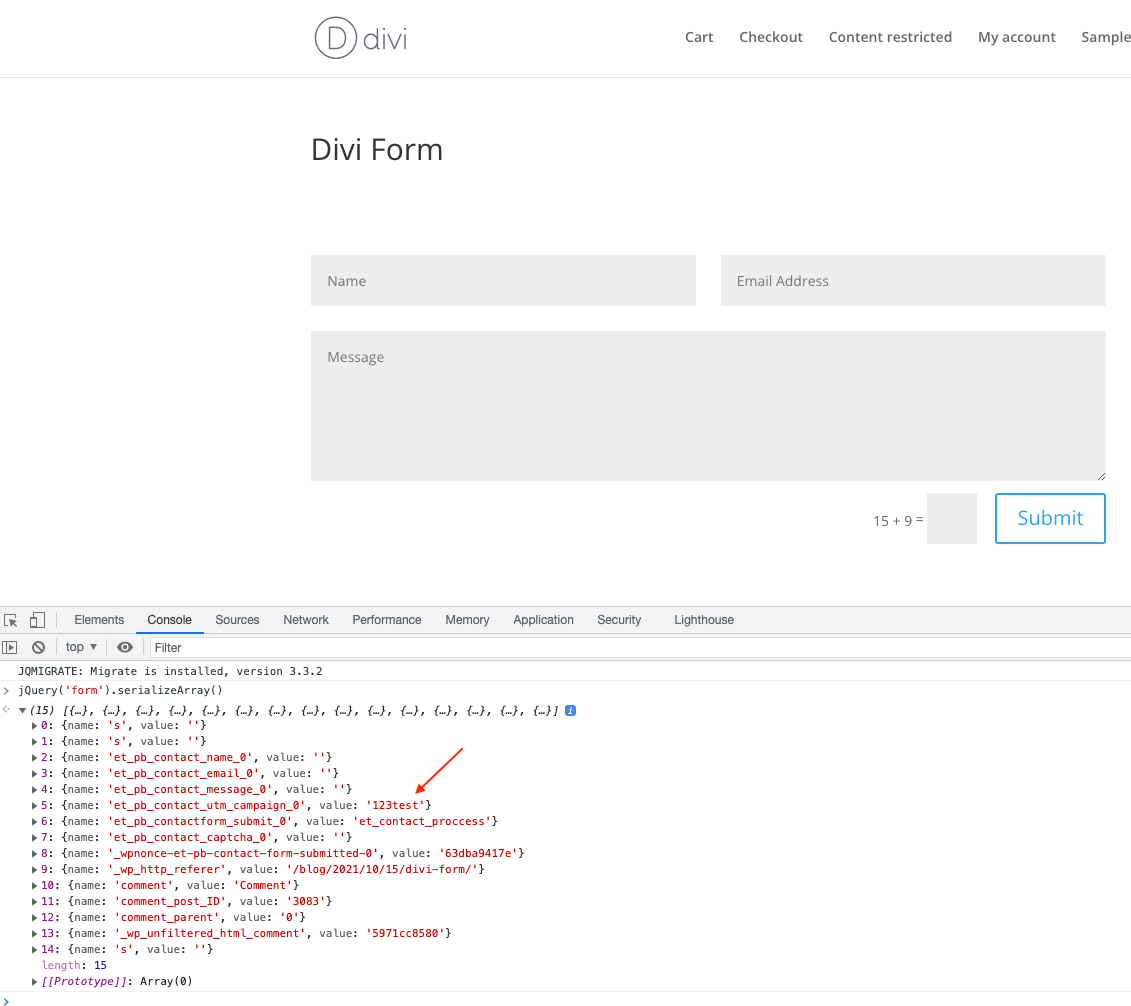Show the console sidebar panel icon
This screenshot has width=1131, height=1006.
tap(10, 647)
